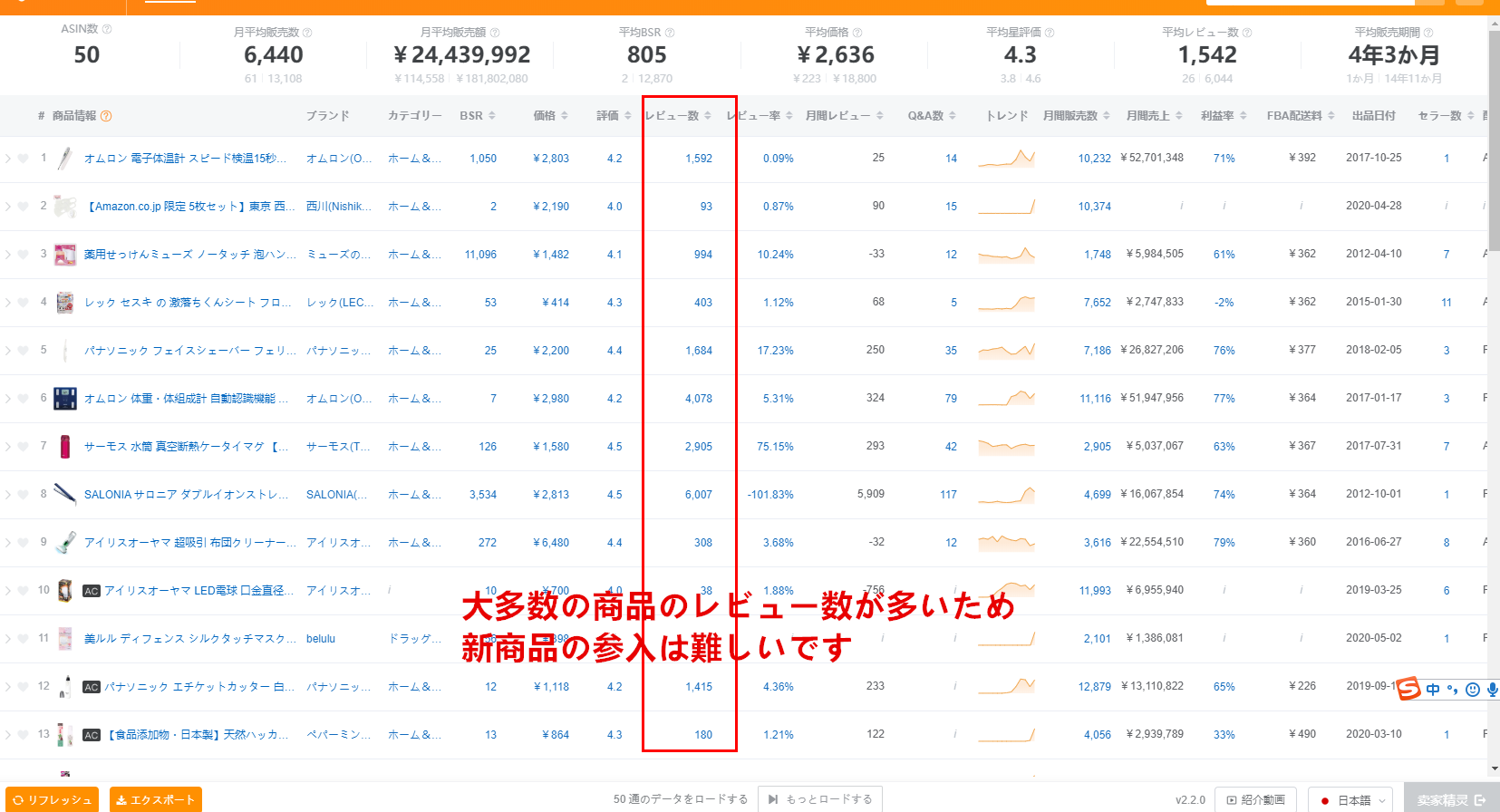Image resolution: width=1500 pixels, height=812 pixels.
Task: Click the info icon next to 平均BSR
Action: click(670, 33)
